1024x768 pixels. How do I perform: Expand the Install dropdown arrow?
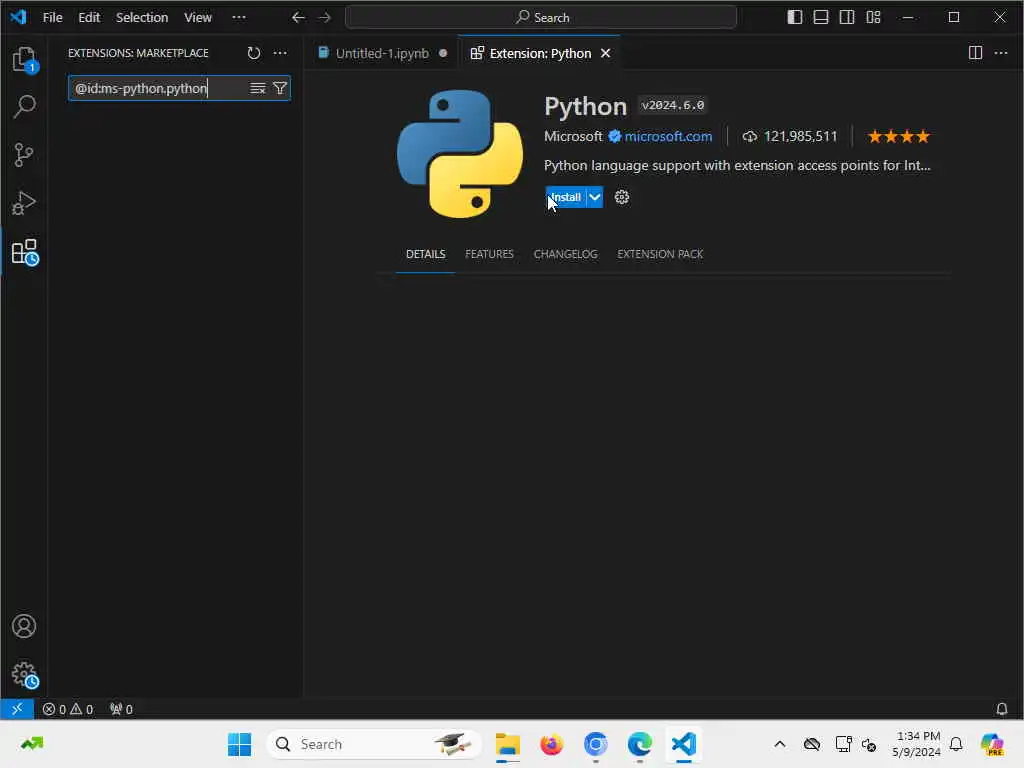595,197
